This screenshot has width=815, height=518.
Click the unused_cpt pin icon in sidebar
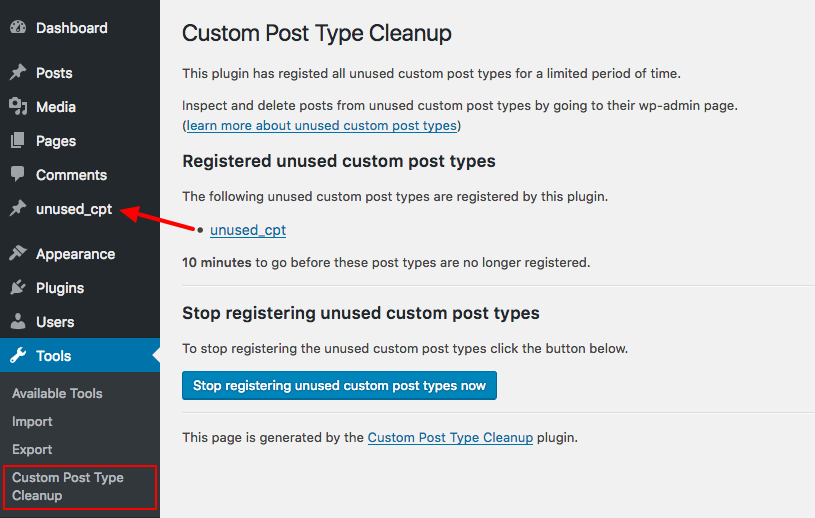point(18,209)
